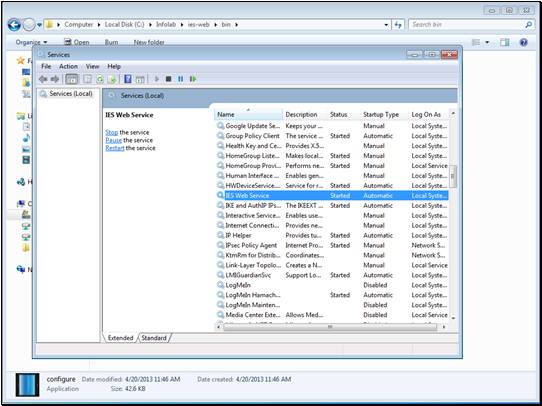Click the horizontal scrollbar in services list
This screenshot has height=406, width=542.
click(x=330, y=327)
